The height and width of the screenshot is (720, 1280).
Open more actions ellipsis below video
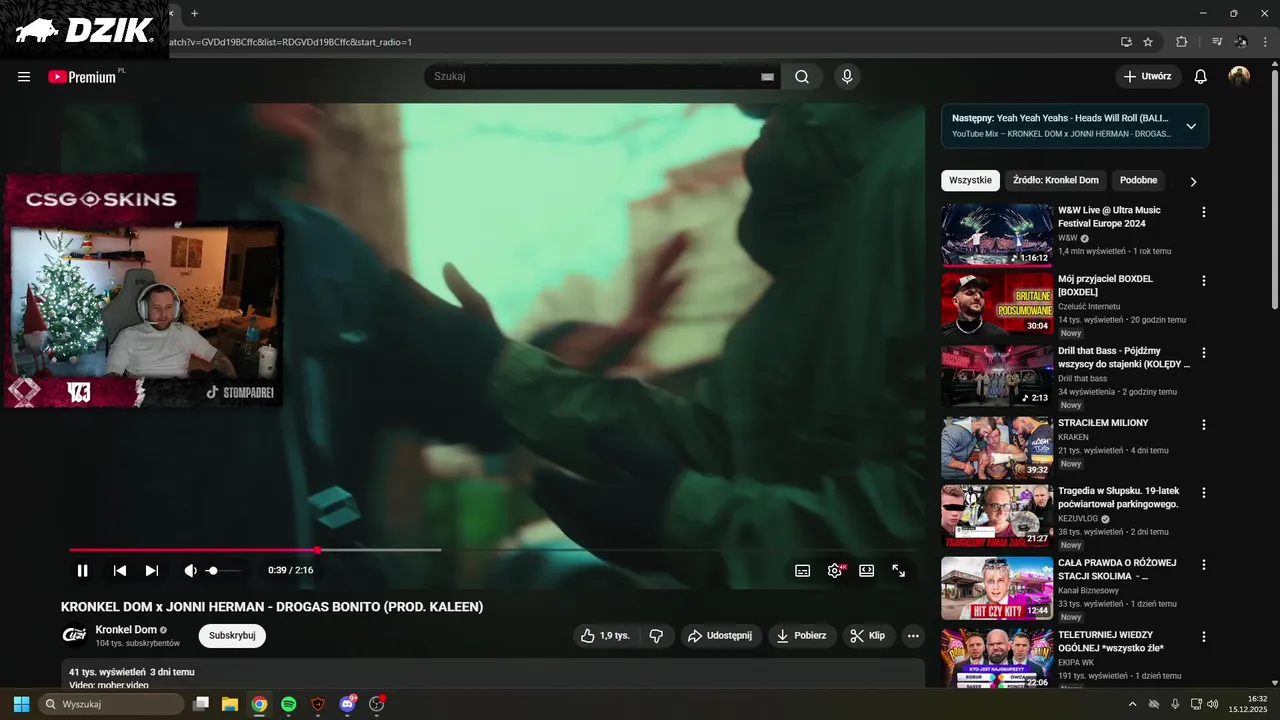coord(912,636)
